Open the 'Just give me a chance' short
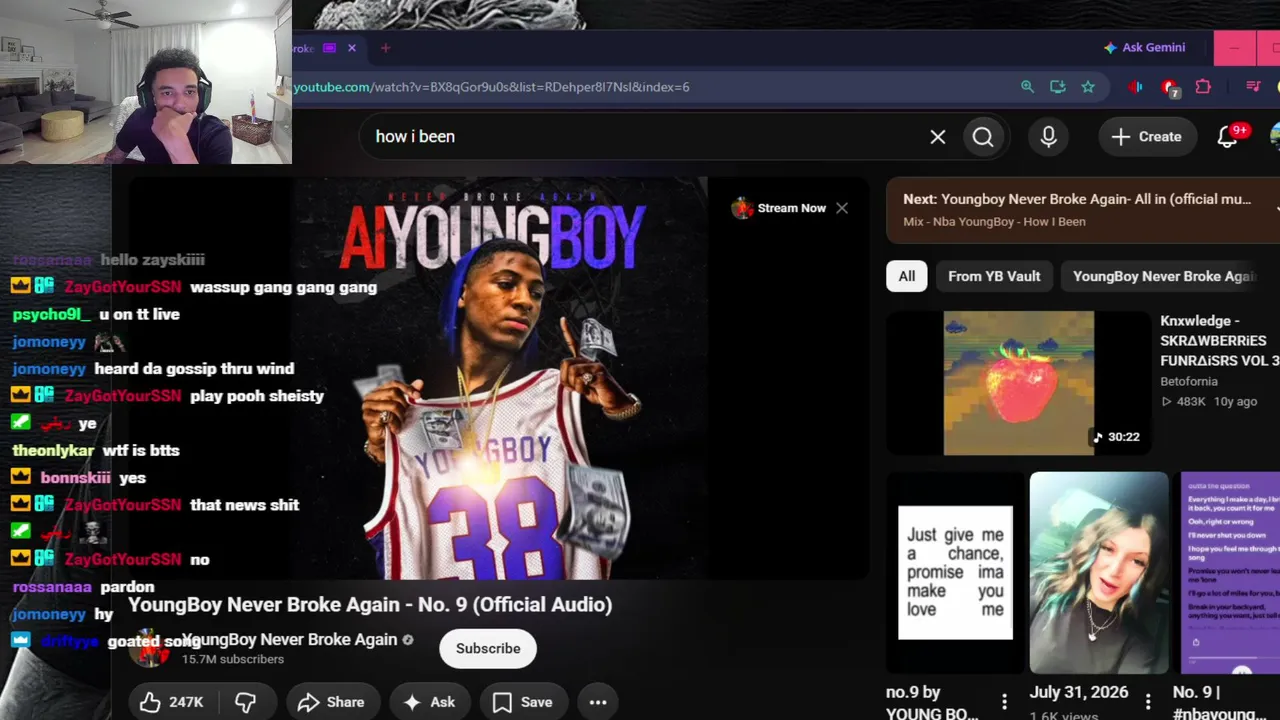The image size is (1280, 720). [955, 573]
